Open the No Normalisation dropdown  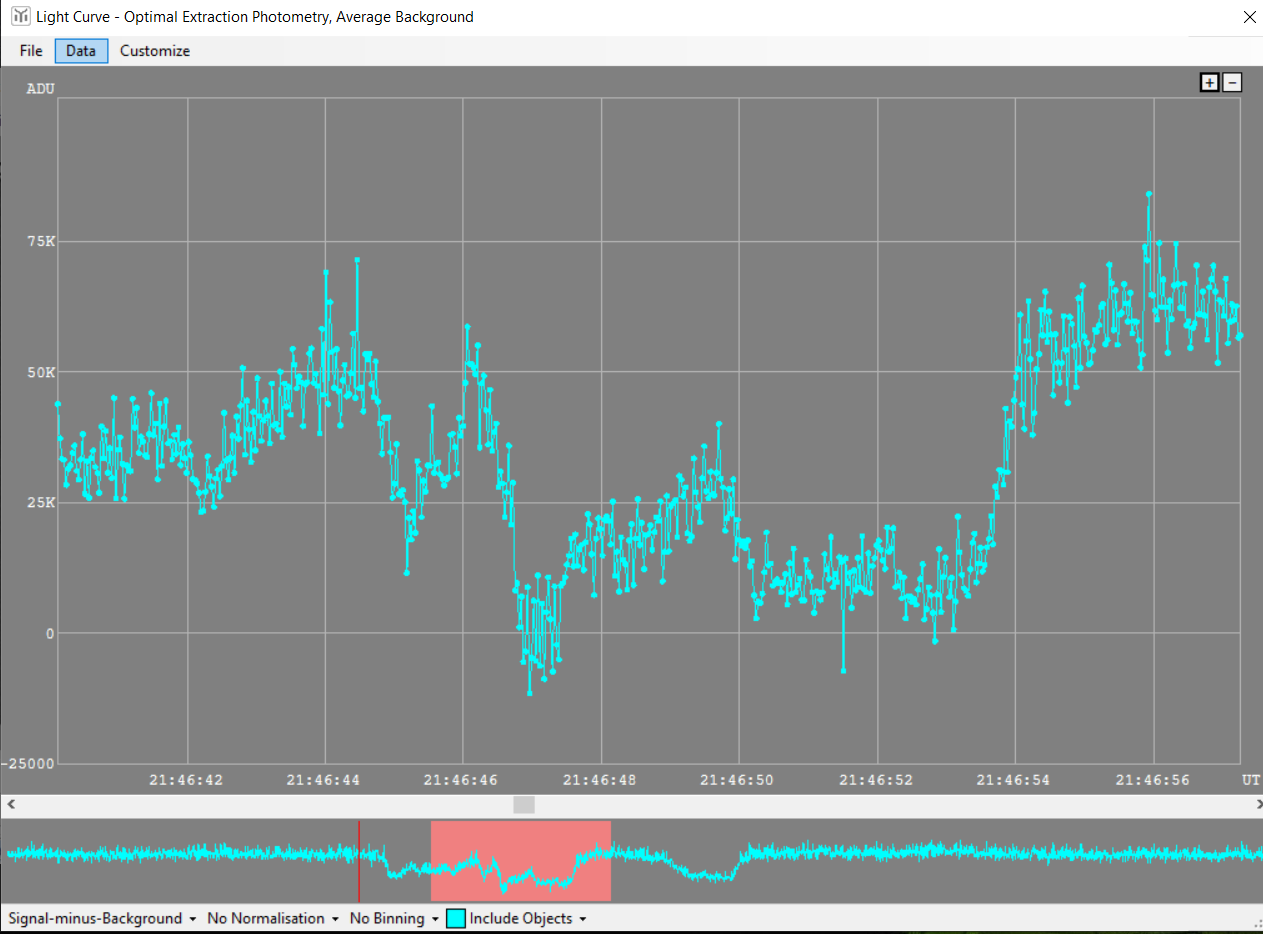[x=272, y=918]
